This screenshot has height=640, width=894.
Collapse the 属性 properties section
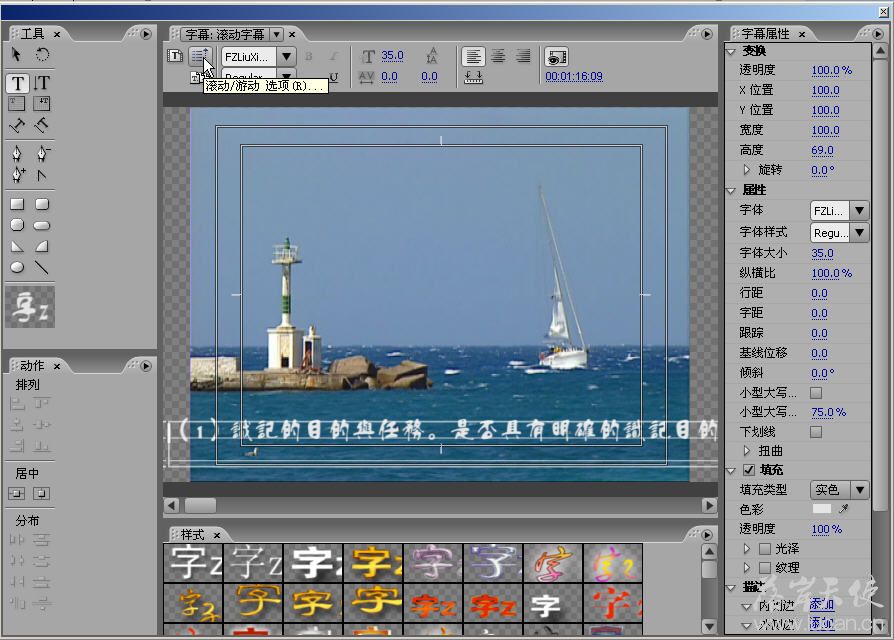tap(732, 190)
